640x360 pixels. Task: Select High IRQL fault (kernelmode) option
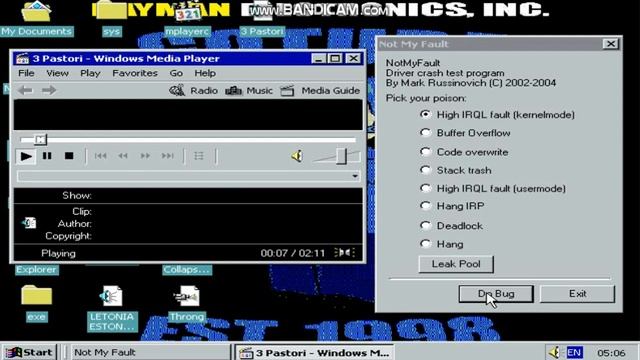coord(497,115)
